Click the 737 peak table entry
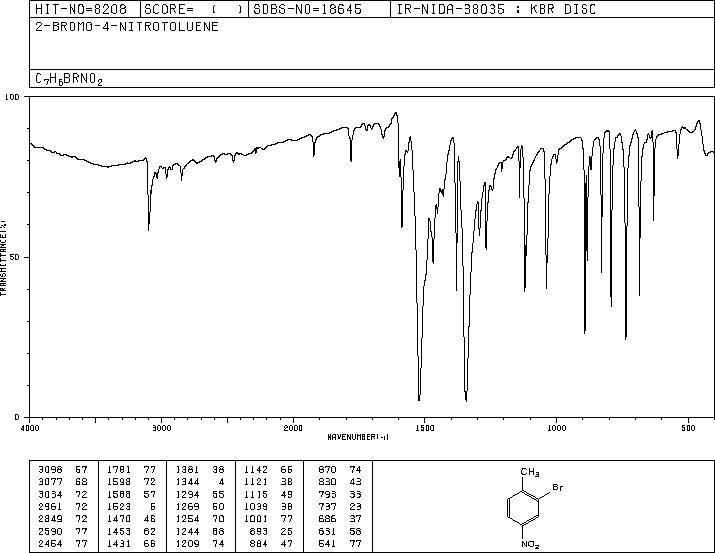The height and width of the screenshot is (553, 715). coord(340,506)
